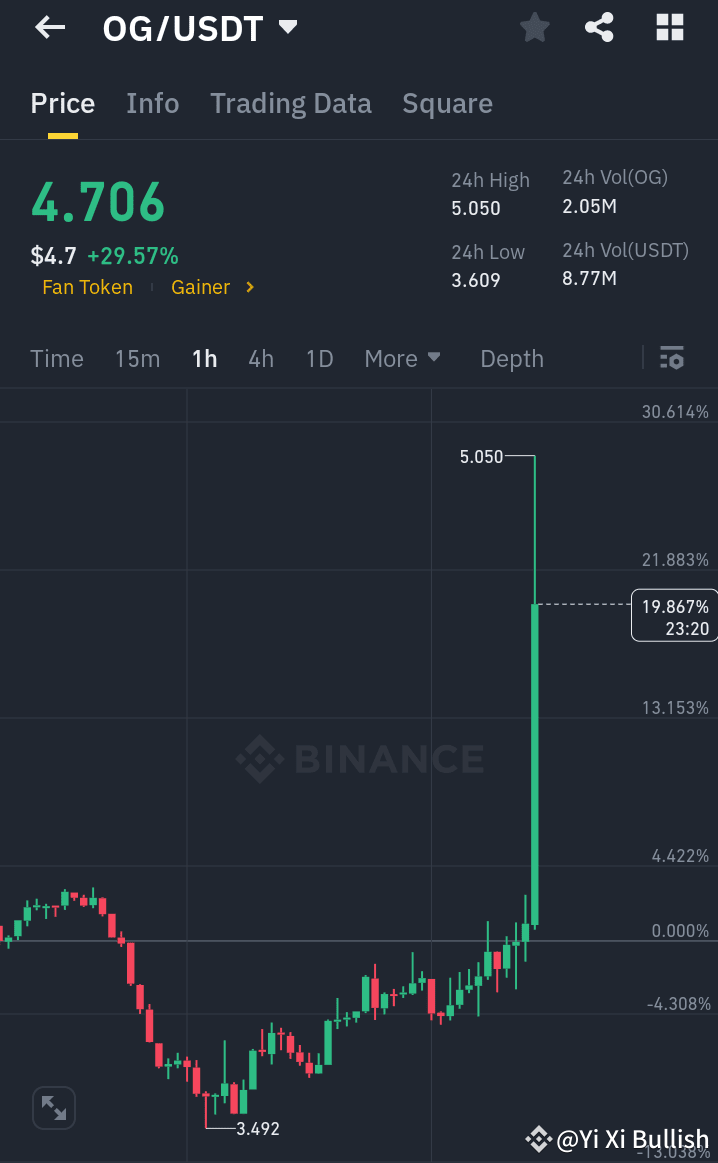Open the Square tab

pos(447,103)
